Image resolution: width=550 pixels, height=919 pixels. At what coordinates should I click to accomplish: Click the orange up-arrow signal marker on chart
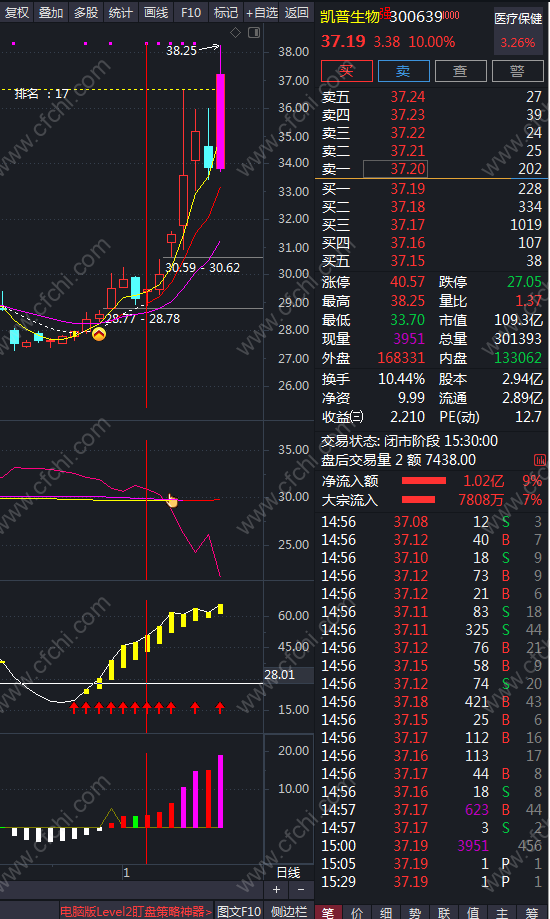click(99, 335)
